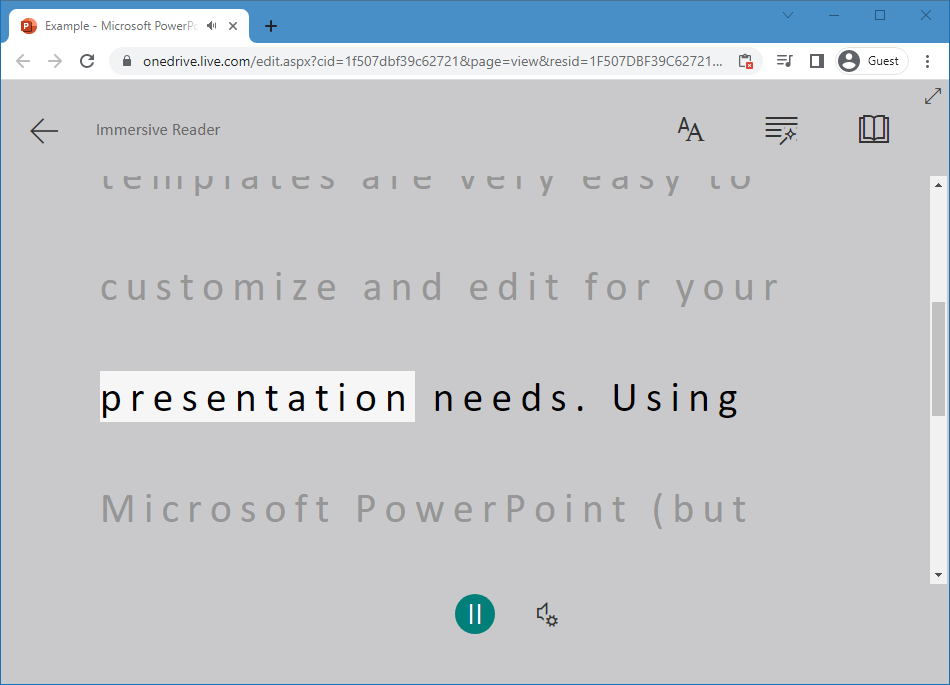
Task: Mute audio on the browser tab
Action: tap(212, 26)
